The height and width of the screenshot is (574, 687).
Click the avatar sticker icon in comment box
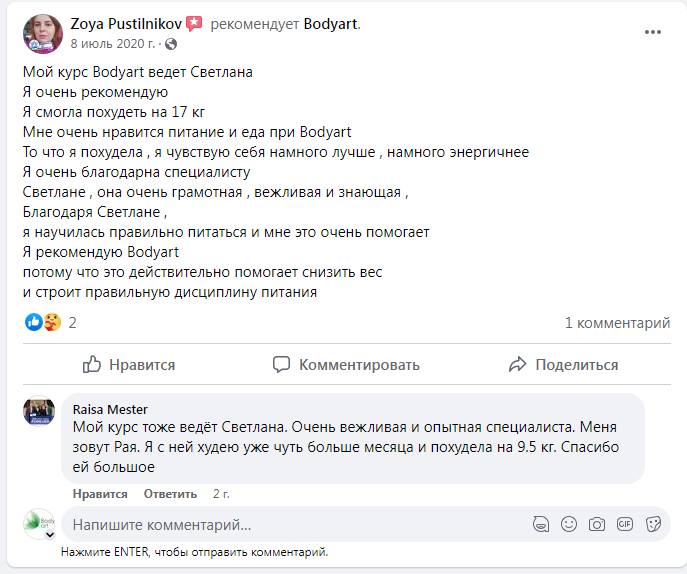pos(541,524)
